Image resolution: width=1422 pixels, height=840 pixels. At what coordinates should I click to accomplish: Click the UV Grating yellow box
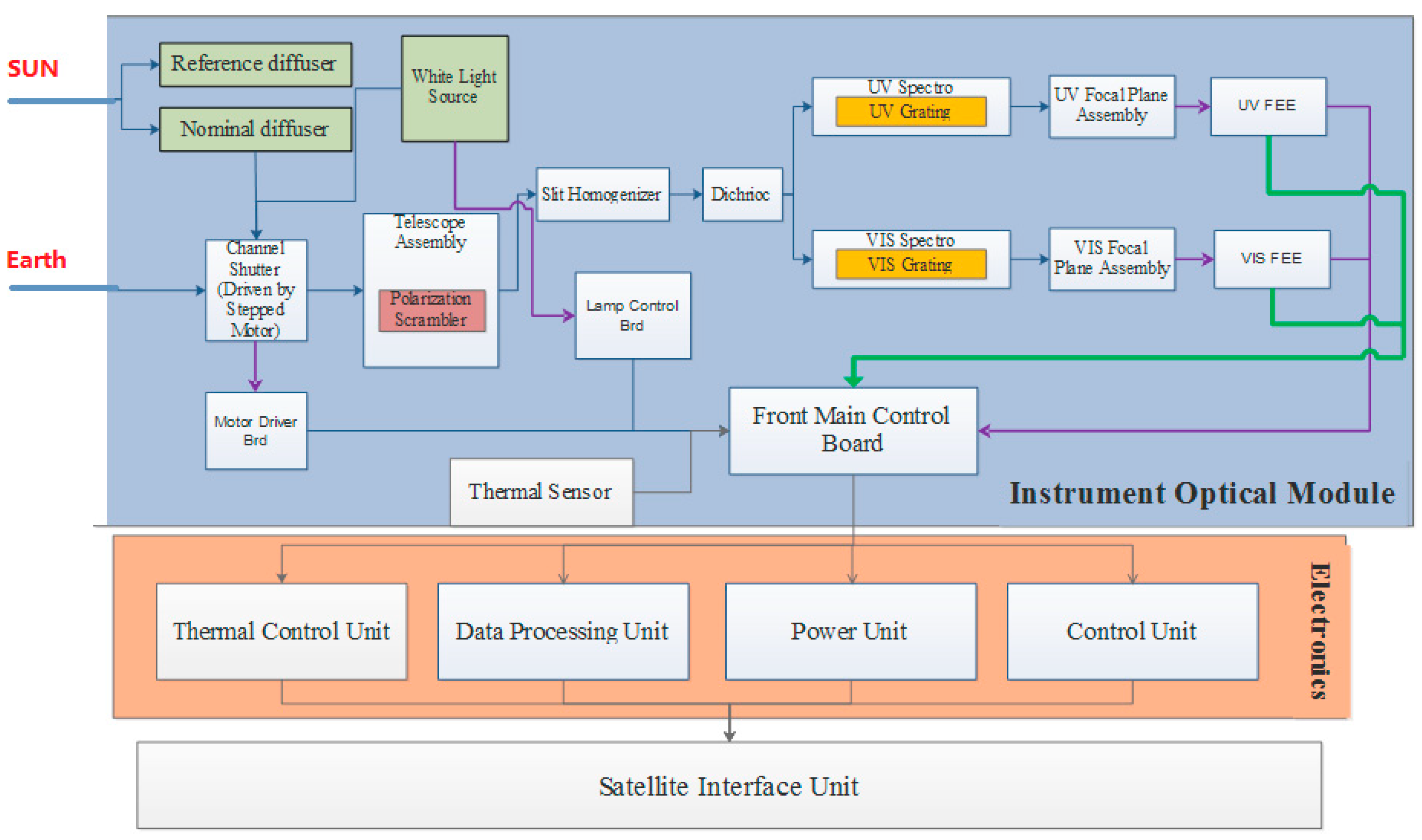910,112
